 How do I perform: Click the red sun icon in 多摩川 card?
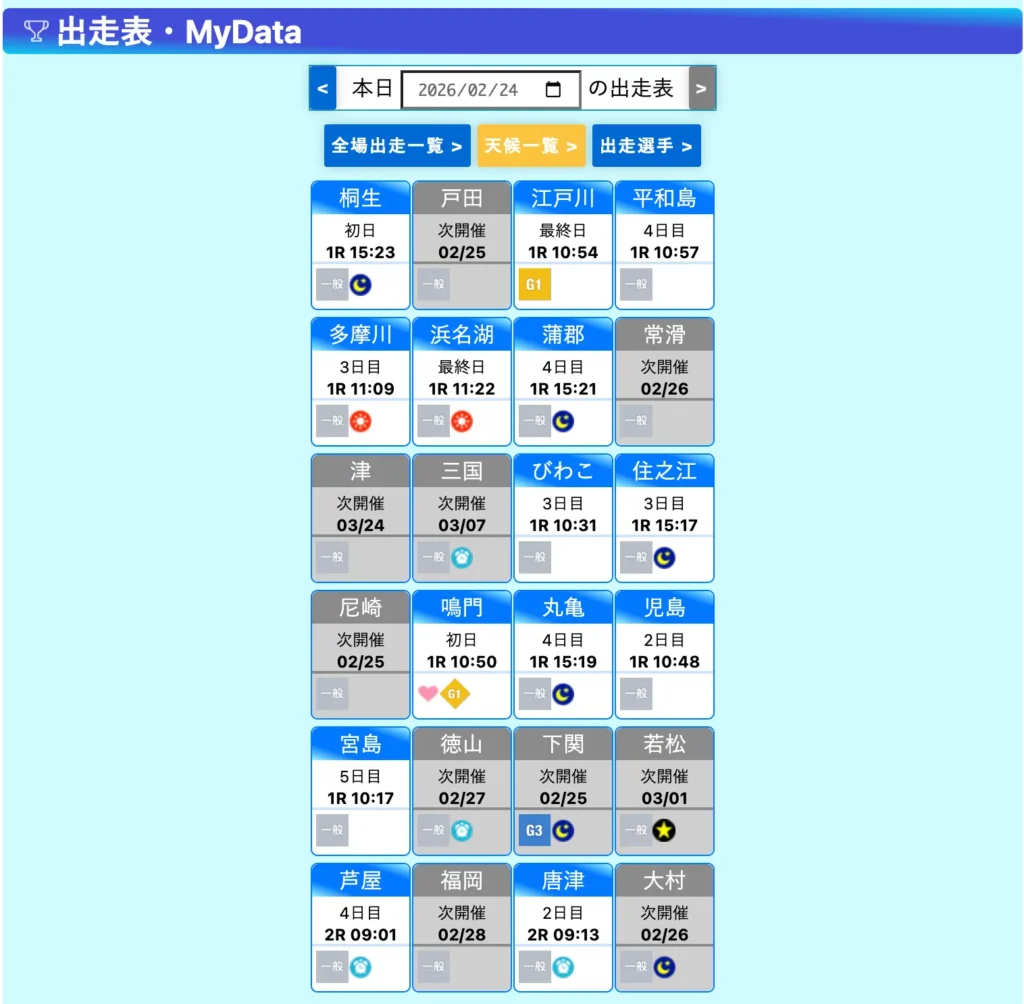pos(361,421)
